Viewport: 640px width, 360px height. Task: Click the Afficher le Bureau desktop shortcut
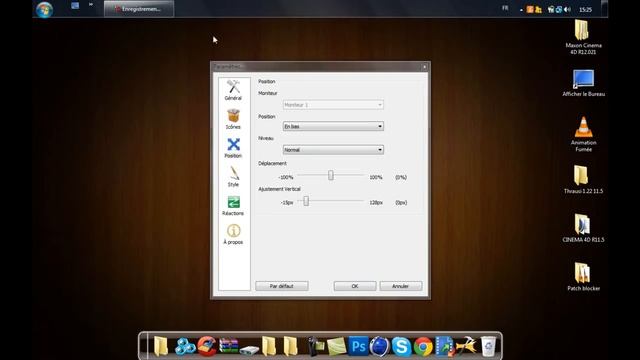click(583, 83)
